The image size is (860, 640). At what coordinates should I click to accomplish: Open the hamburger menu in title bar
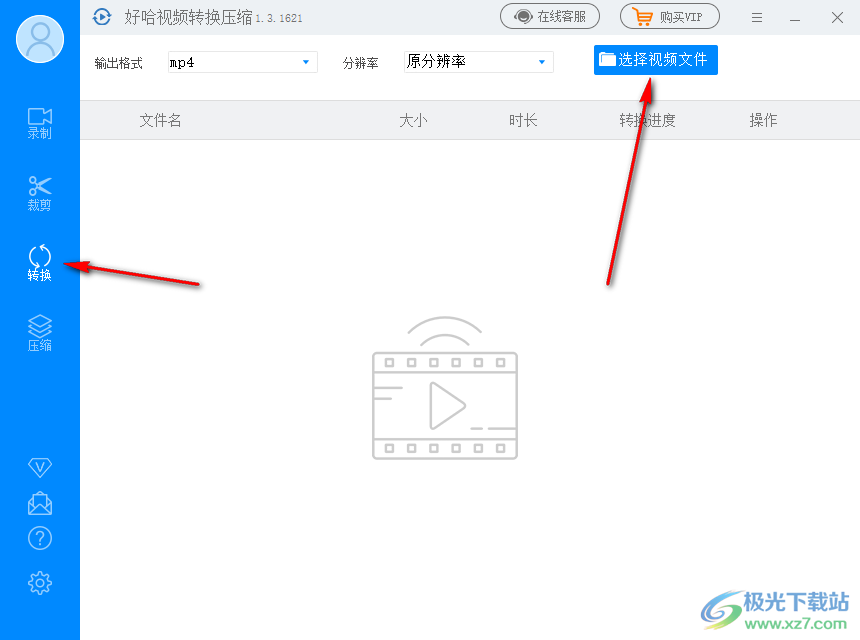tap(757, 18)
